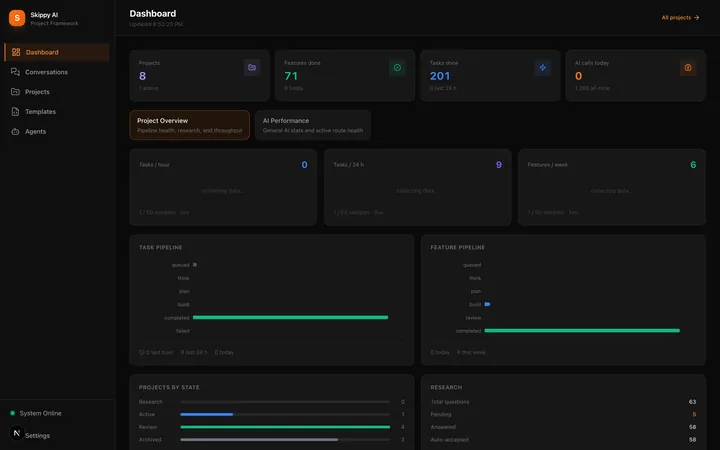Click the Auto-accepted row in Research

563,439
